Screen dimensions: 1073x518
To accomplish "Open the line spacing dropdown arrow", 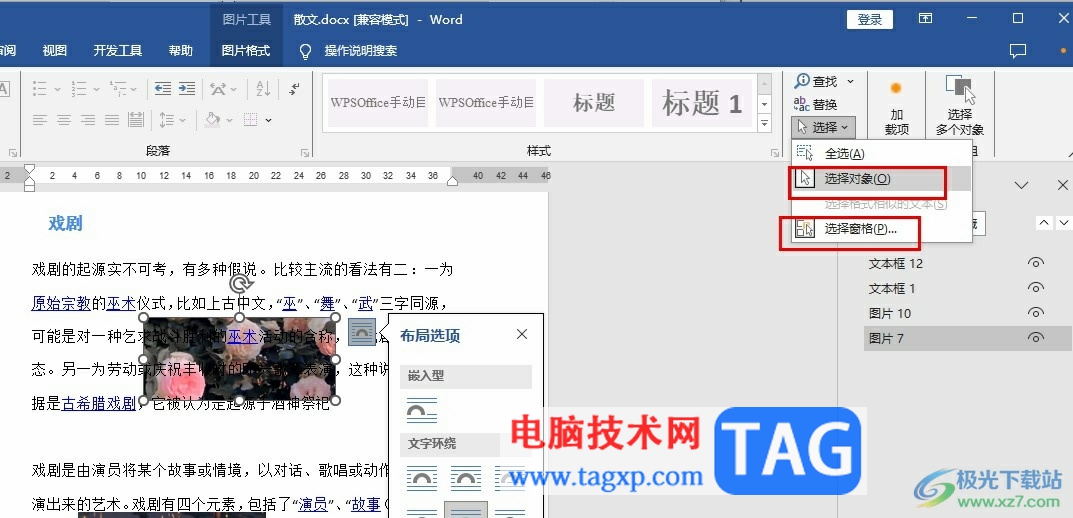I will pyautogui.click(x=183, y=120).
